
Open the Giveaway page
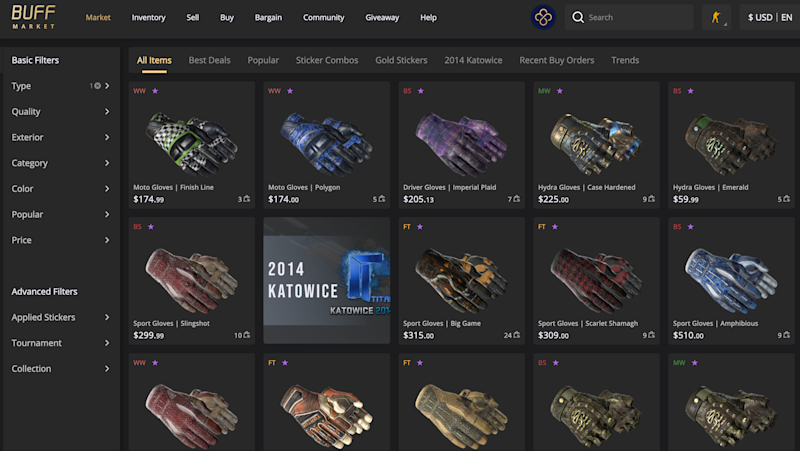382,17
